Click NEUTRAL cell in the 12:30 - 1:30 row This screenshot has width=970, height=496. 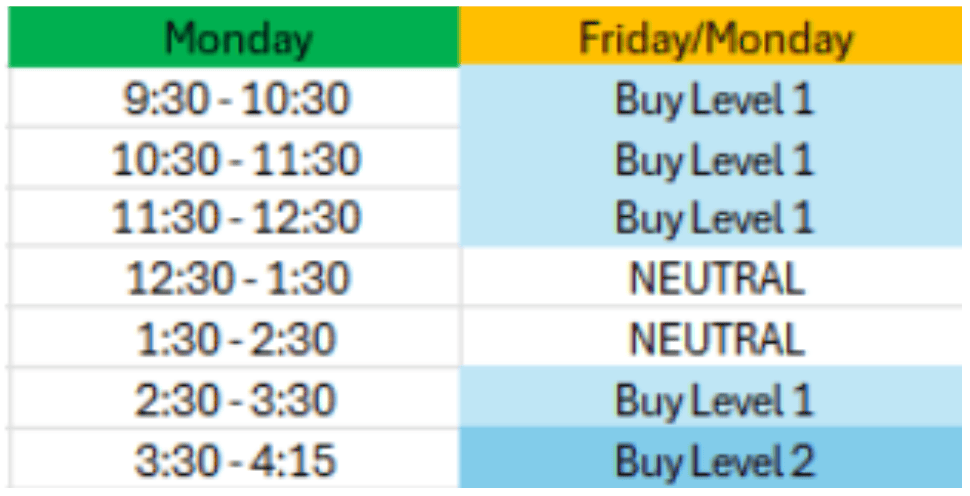click(x=711, y=277)
